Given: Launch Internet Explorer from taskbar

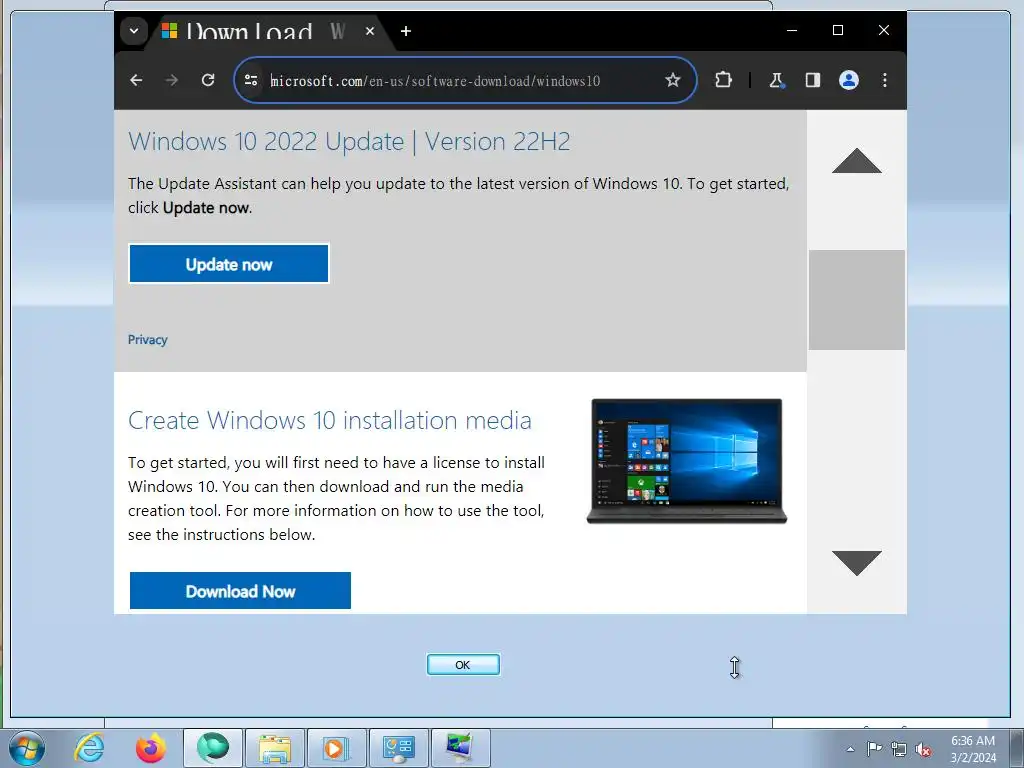Looking at the screenshot, I should click(x=89, y=748).
